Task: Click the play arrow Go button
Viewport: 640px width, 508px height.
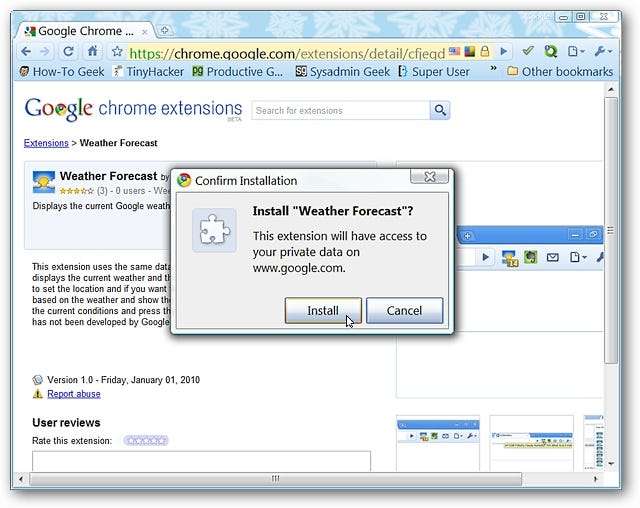Action: [504, 51]
